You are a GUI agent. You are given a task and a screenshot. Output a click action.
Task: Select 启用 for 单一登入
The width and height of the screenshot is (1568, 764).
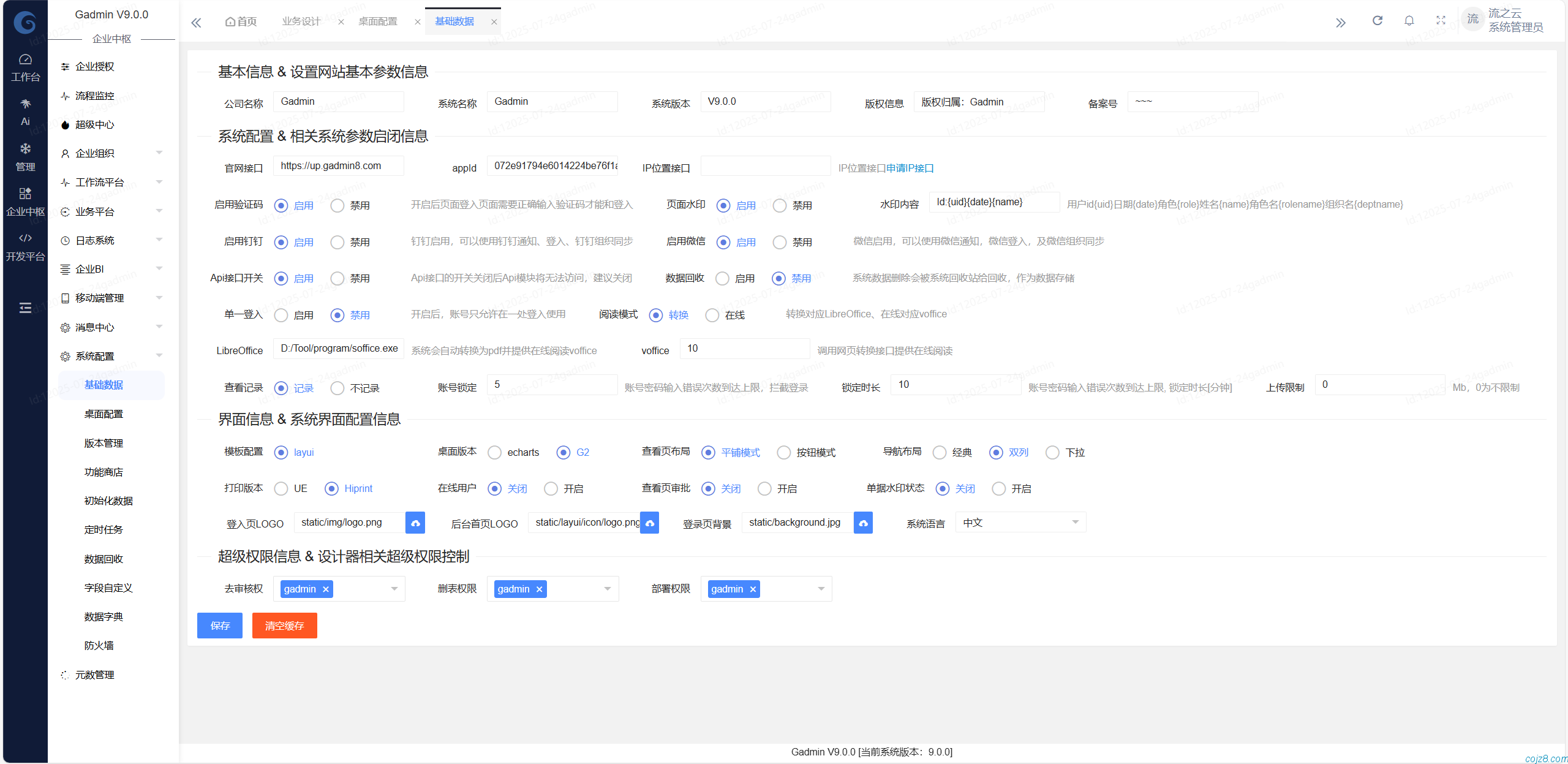tap(281, 316)
